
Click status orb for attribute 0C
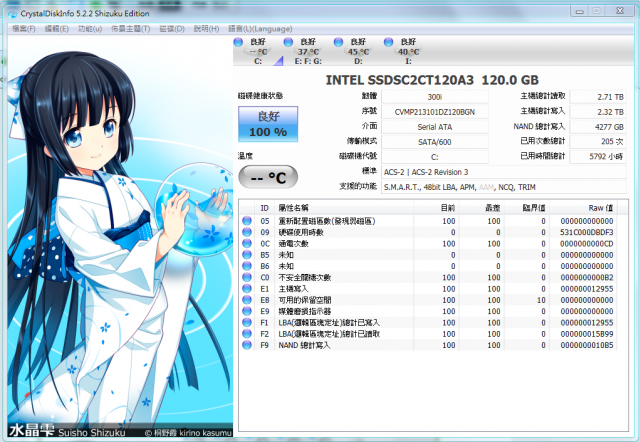(247, 243)
